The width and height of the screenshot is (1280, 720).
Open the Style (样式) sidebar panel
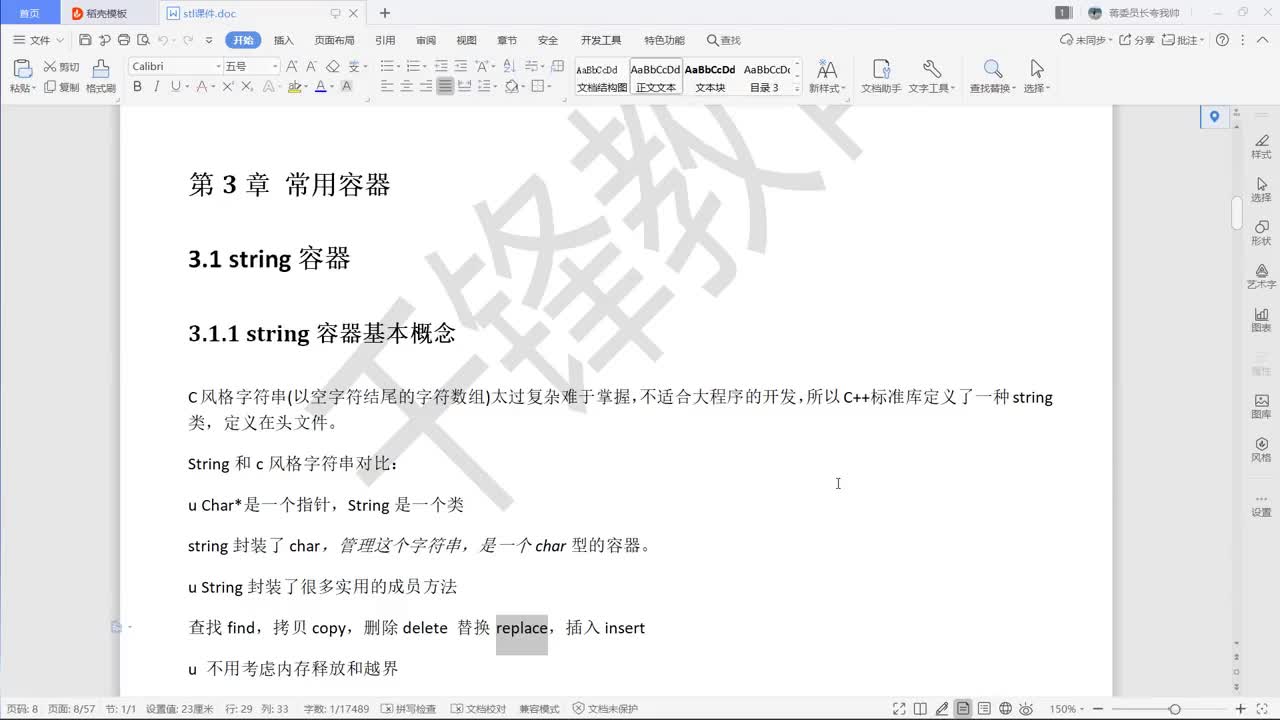(1261, 146)
